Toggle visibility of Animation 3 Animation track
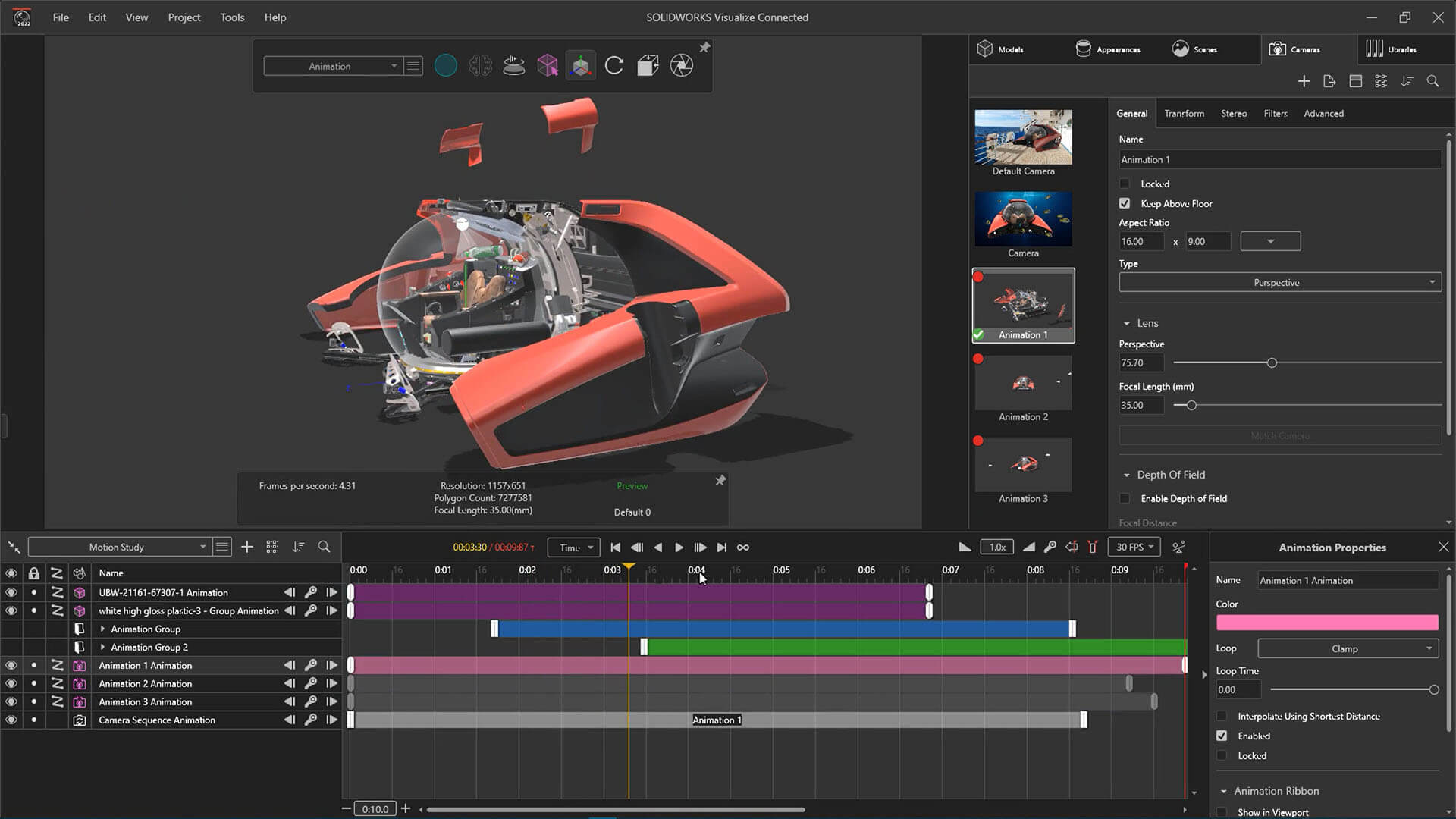Image resolution: width=1456 pixels, height=819 pixels. pos(11,701)
